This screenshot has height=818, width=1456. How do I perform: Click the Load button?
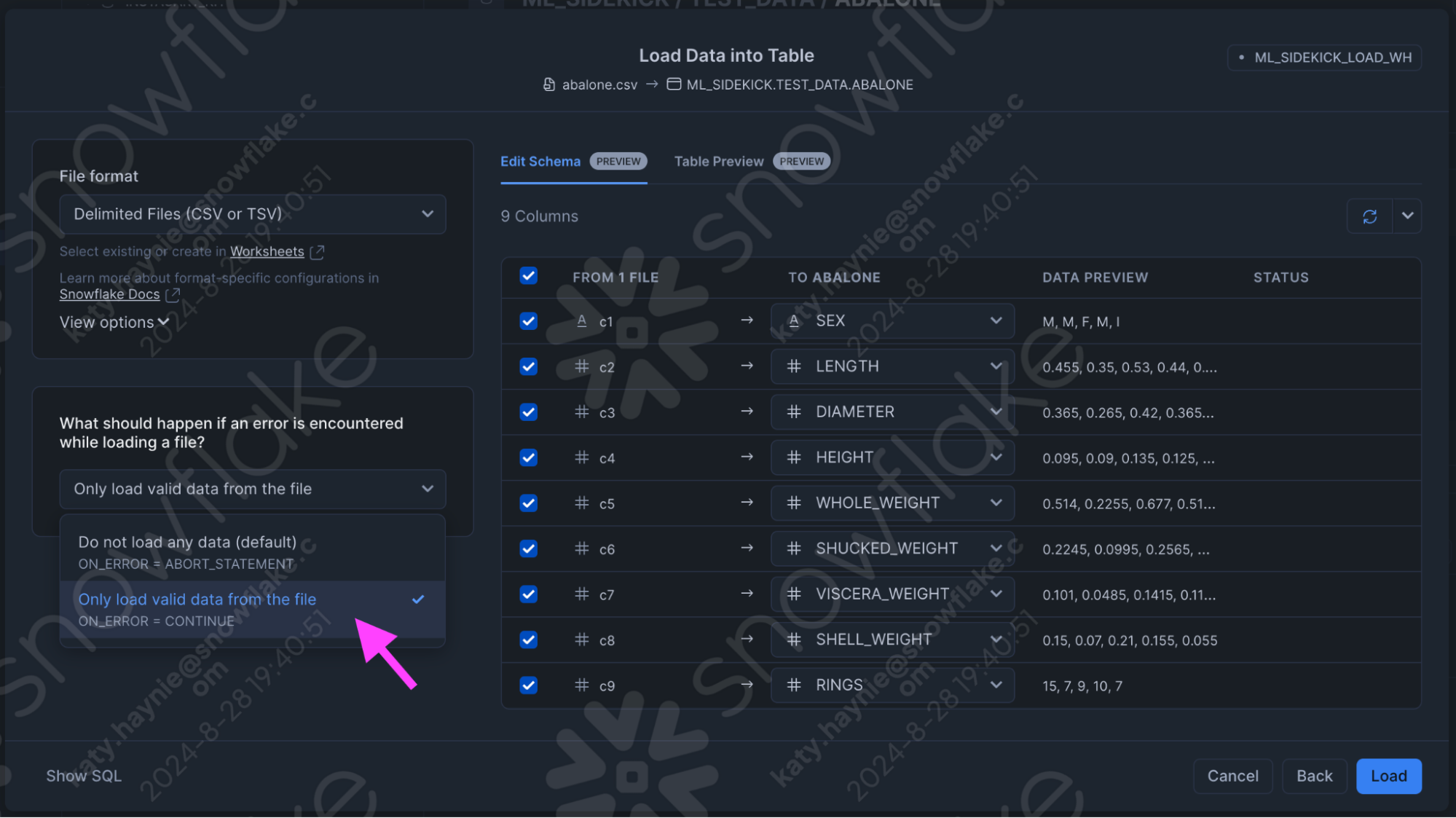click(x=1388, y=776)
